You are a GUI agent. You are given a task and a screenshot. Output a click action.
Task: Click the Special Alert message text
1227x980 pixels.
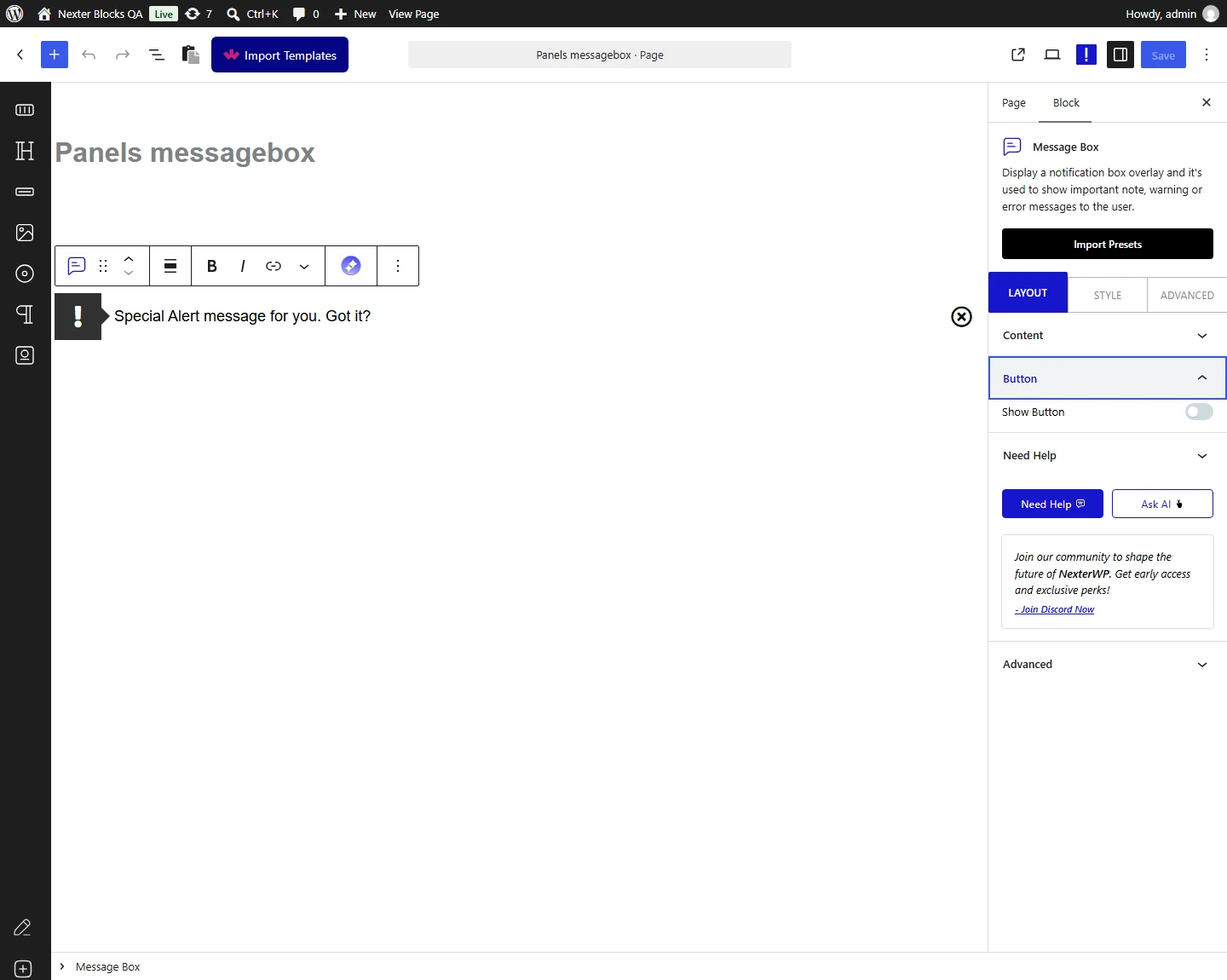pos(242,316)
